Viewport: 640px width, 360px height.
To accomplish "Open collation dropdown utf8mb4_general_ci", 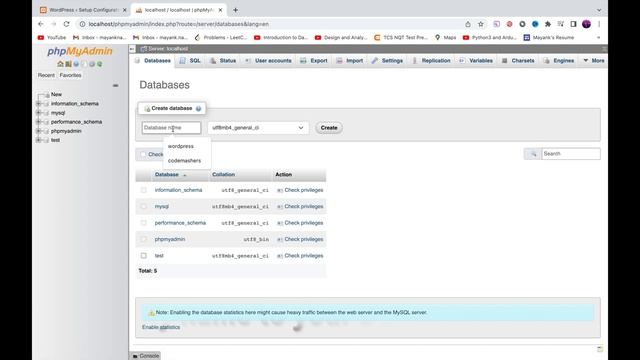I will coord(258,128).
